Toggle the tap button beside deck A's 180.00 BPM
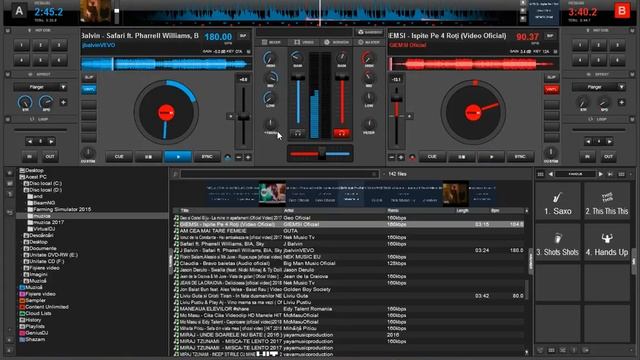This screenshot has width=640, height=360. (x=242, y=36)
